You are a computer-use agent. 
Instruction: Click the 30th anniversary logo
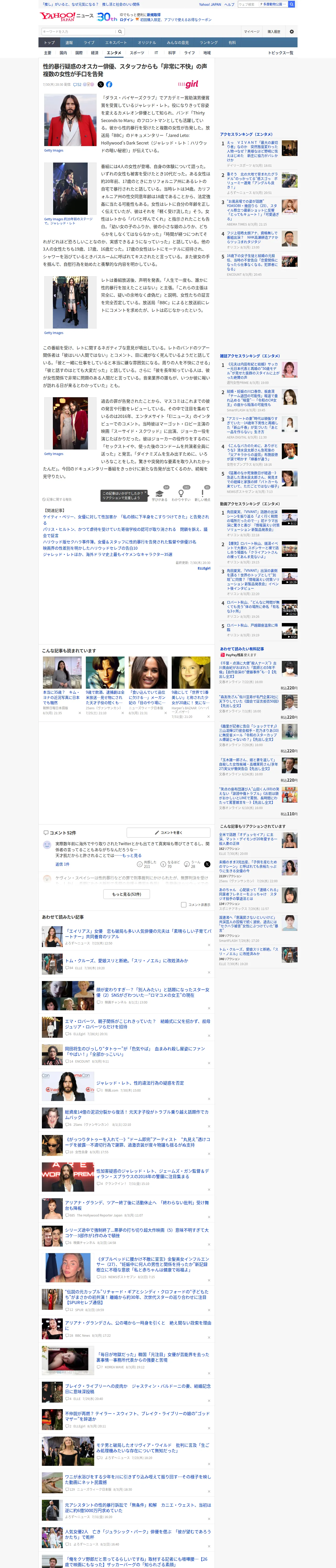(107, 16)
